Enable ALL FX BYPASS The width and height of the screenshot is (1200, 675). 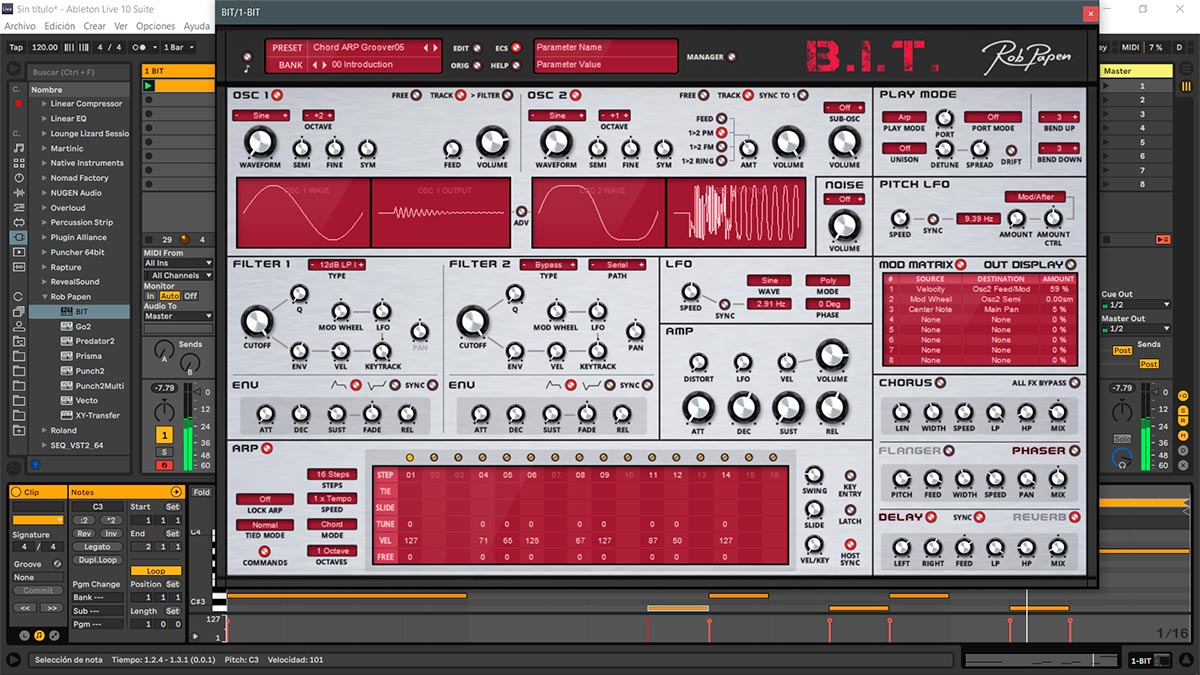[x=1074, y=383]
